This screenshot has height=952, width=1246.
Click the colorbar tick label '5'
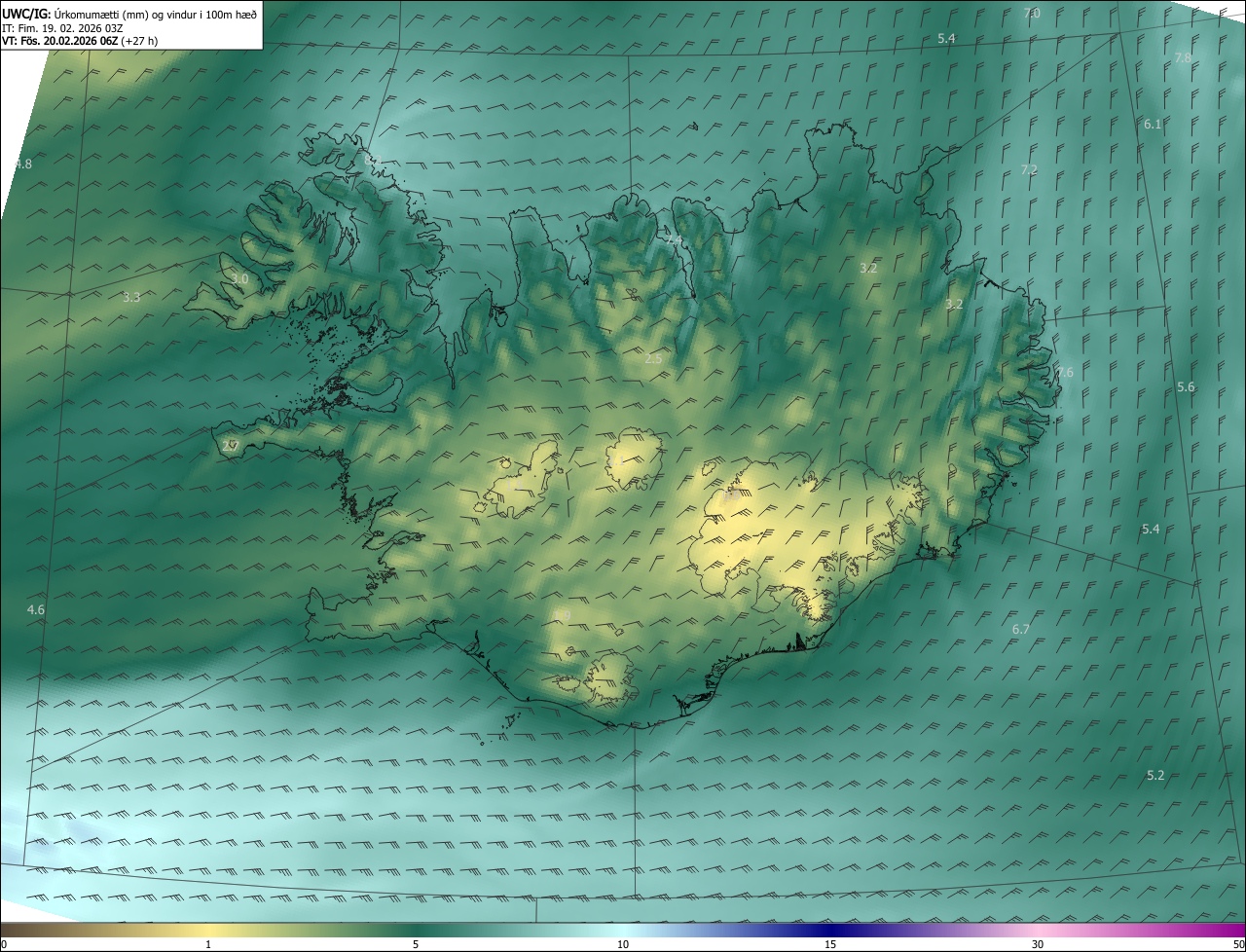tap(416, 944)
